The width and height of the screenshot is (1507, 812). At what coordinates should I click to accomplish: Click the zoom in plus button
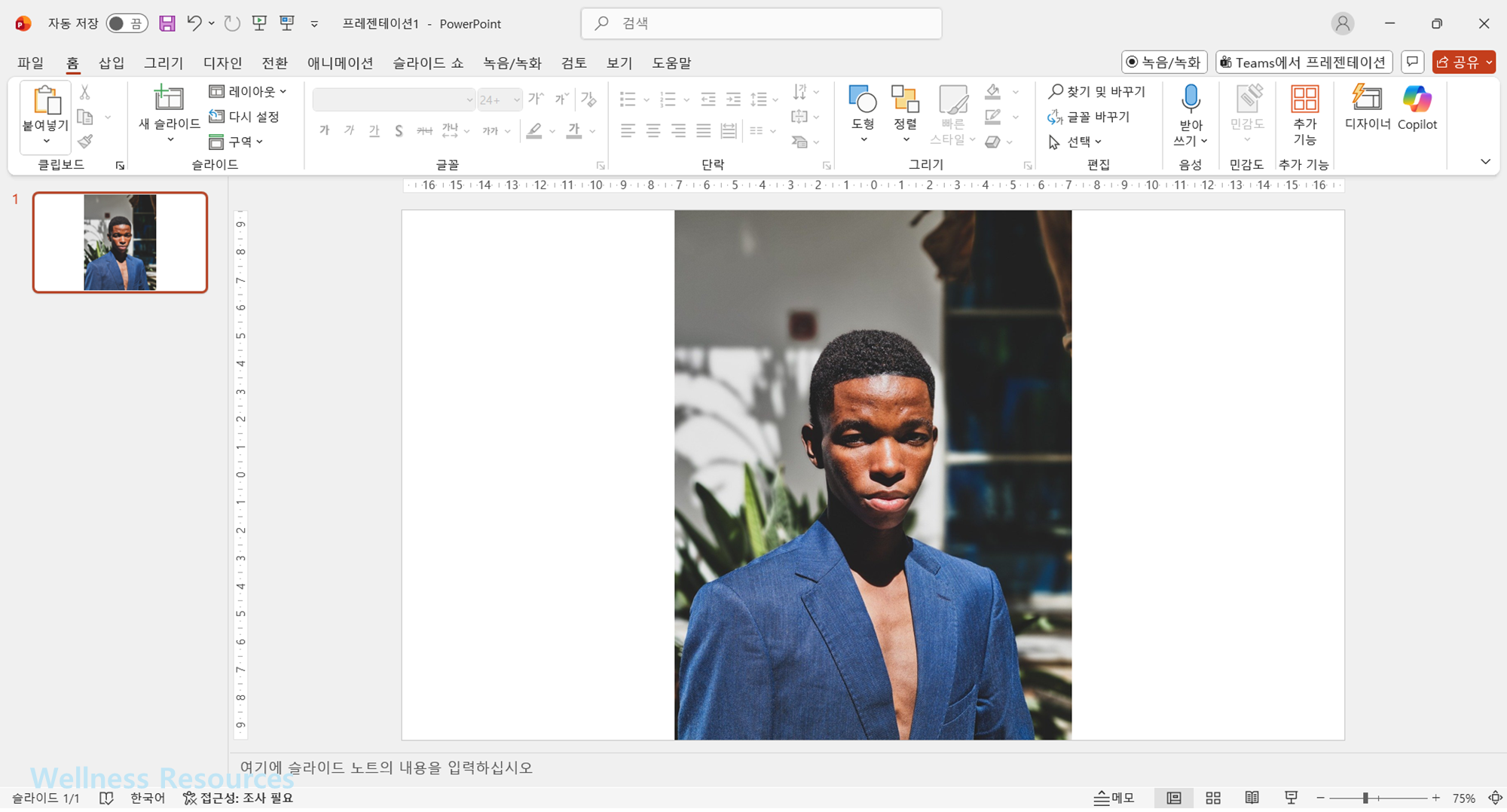click(x=1436, y=798)
